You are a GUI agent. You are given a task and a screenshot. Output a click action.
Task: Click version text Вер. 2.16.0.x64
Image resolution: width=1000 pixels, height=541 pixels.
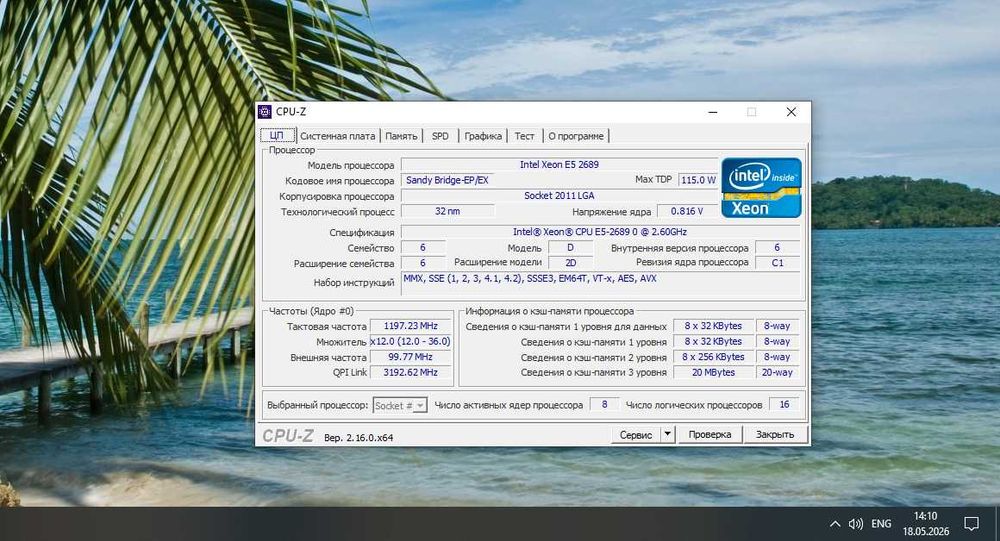[358, 438]
